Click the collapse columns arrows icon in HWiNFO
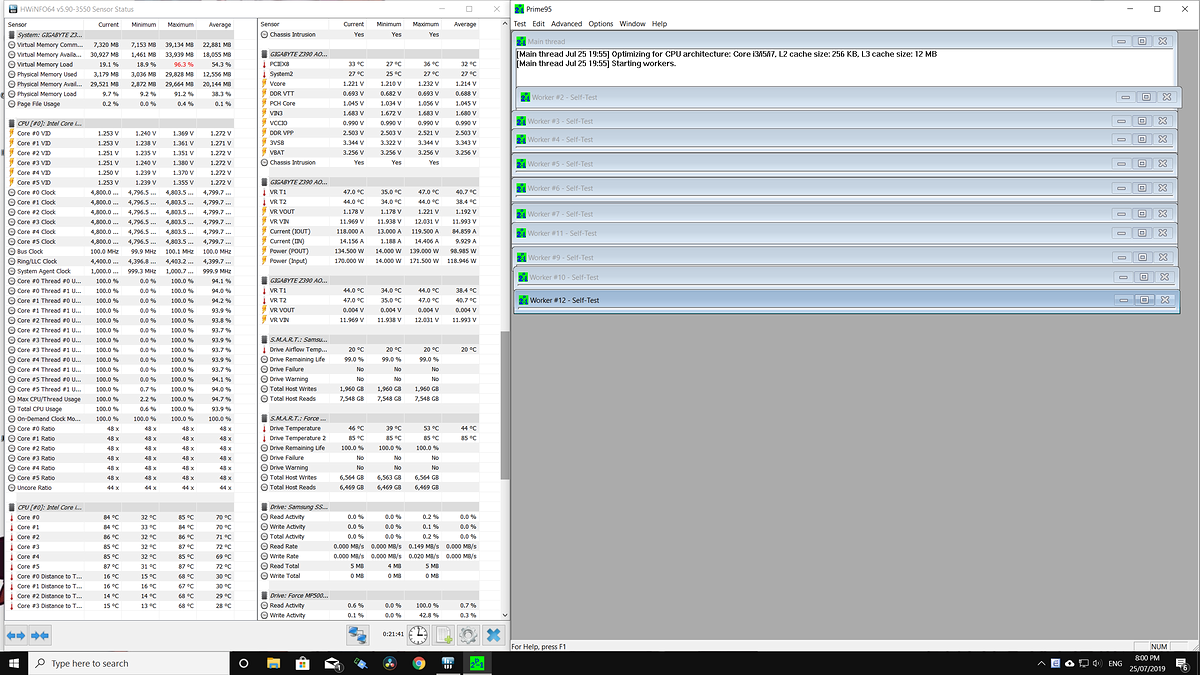Screen dimensions: 1200x675 (40, 635)
